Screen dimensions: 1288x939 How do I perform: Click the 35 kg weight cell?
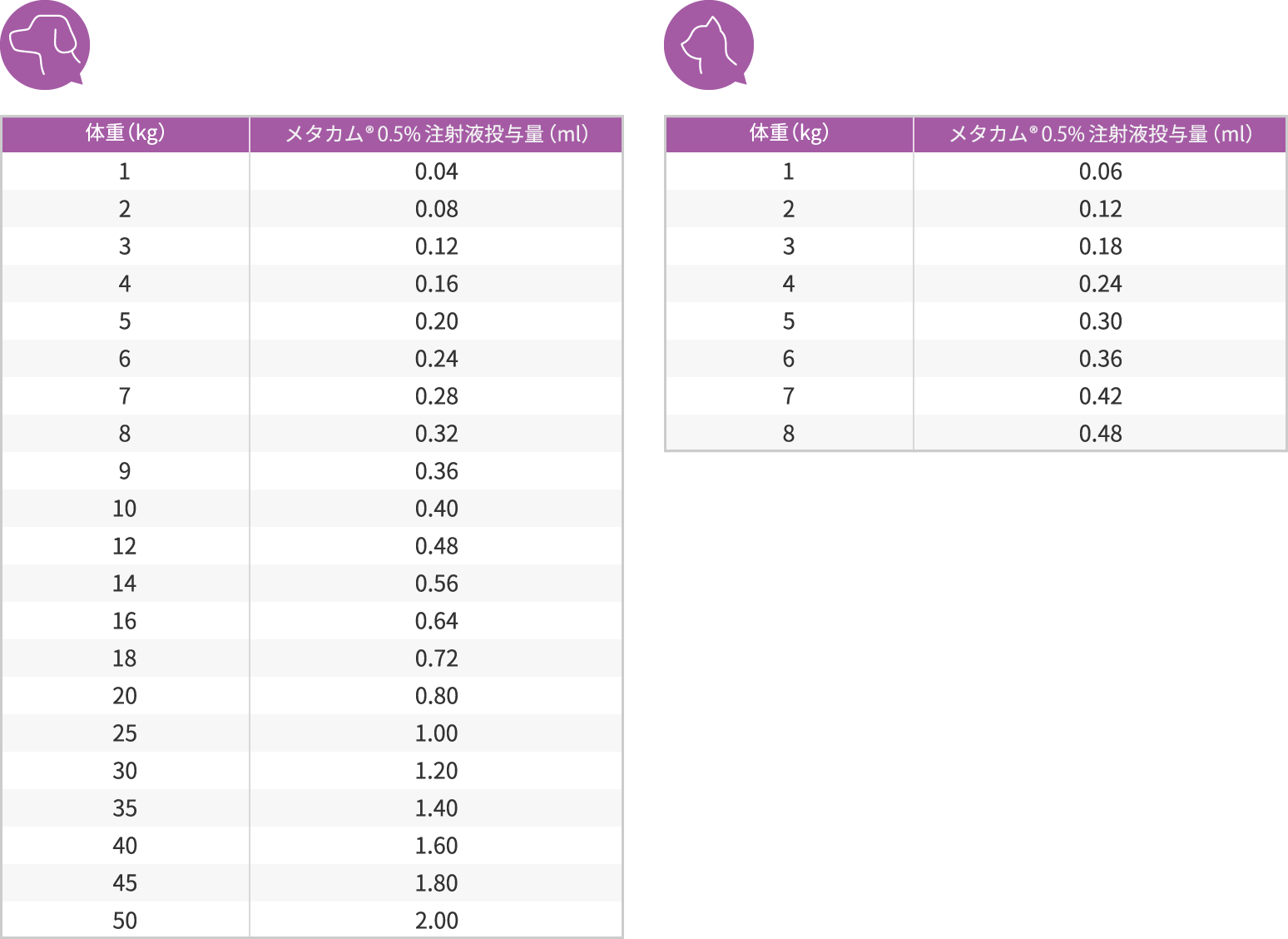point(125,808)
